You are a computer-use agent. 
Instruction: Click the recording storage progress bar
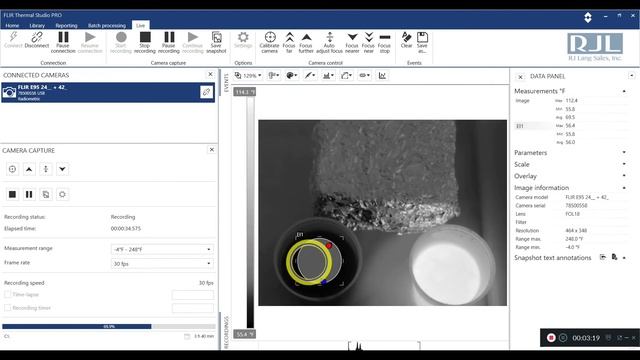click(x=109, y=327)
